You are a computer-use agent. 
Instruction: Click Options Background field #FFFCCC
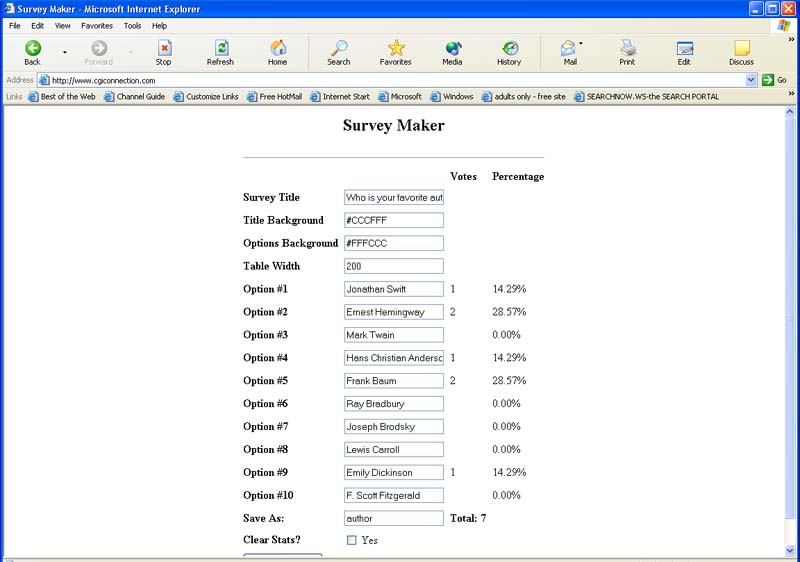tap(394, 243)
